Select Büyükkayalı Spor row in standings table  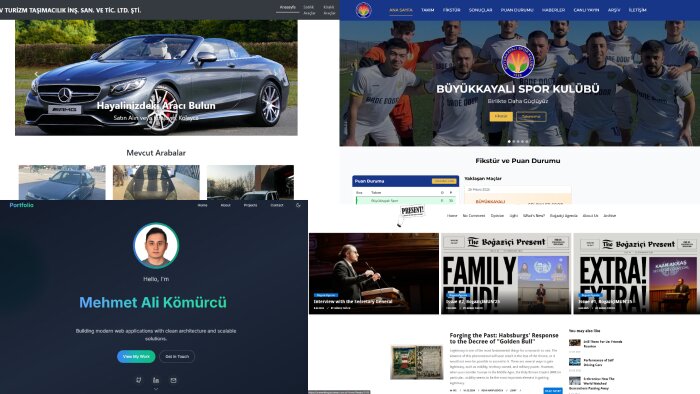[x=405, y=201]
